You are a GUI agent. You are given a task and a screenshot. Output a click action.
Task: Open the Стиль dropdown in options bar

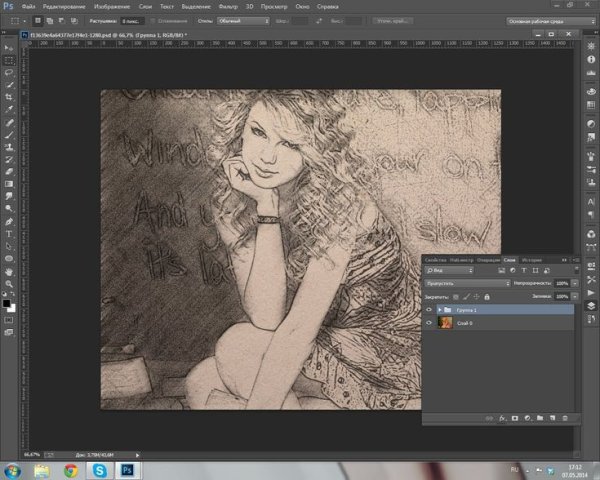pos(245,20)
